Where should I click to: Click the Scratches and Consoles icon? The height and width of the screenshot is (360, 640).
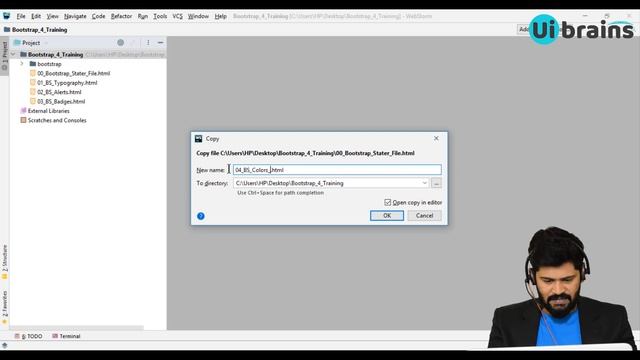click(23, 120)
